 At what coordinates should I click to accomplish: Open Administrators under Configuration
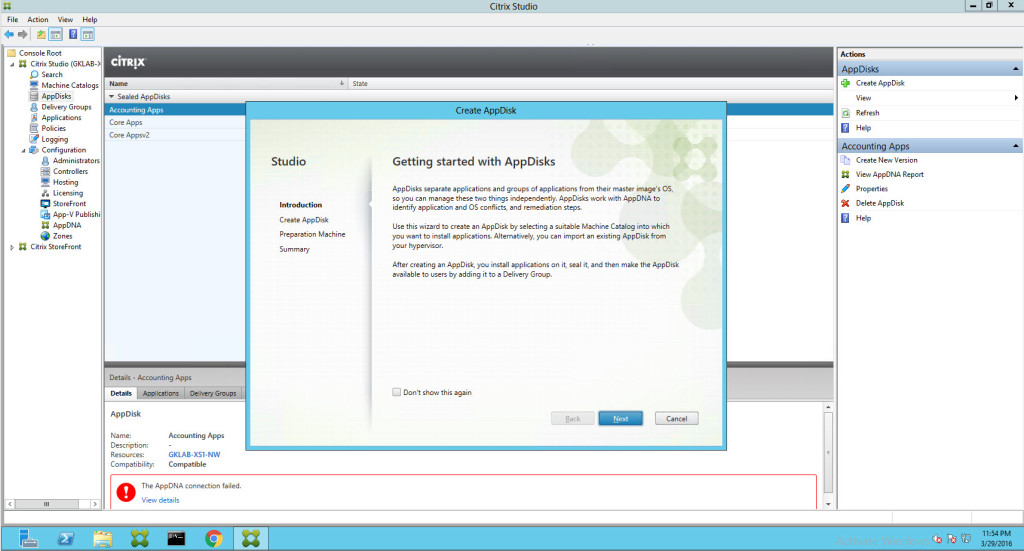tap(76, 161)
